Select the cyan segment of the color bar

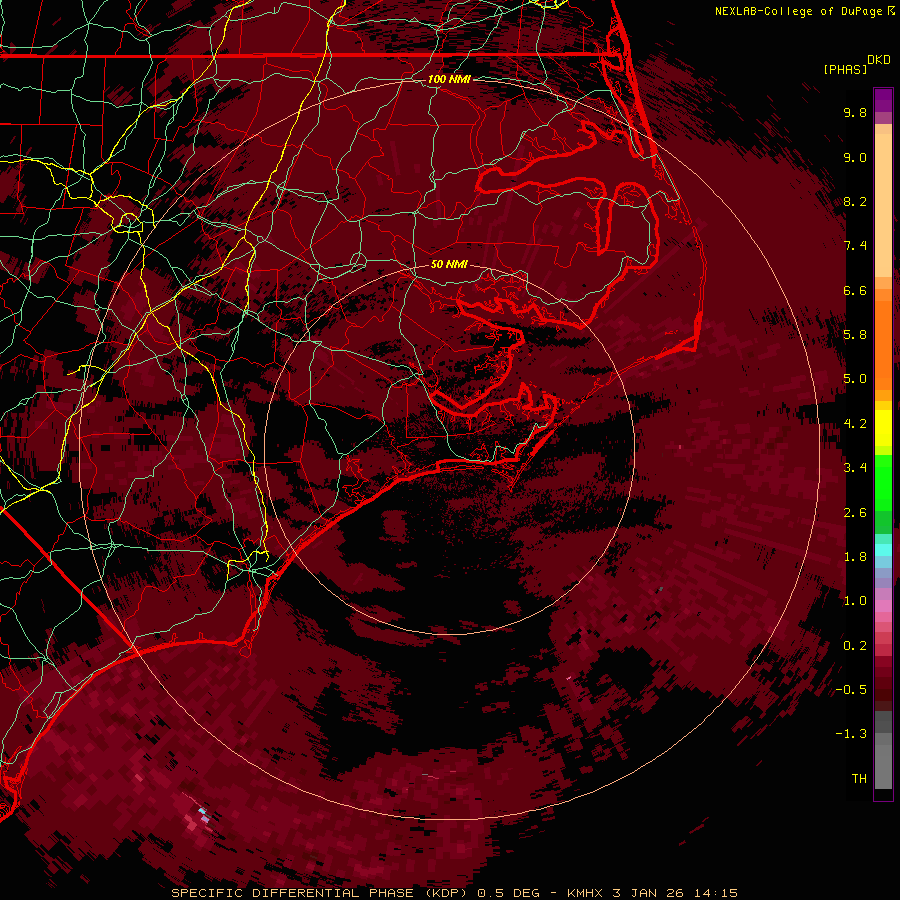point(883,549)
